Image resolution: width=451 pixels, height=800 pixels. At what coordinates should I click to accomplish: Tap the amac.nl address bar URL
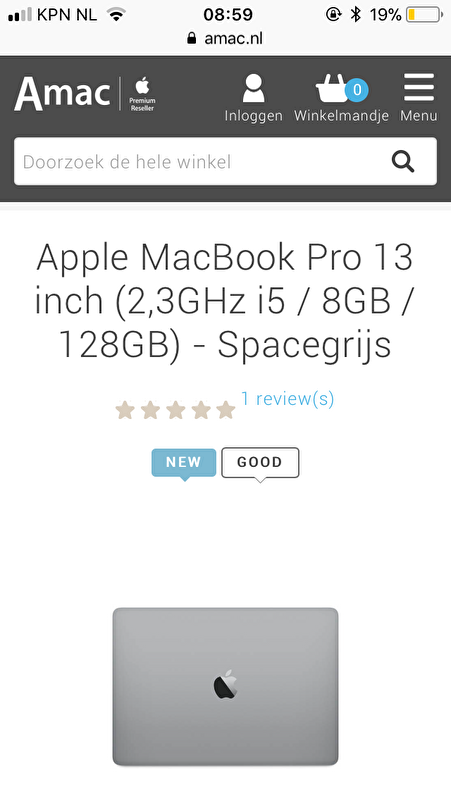pyautogui.click(x=234, y=38)
